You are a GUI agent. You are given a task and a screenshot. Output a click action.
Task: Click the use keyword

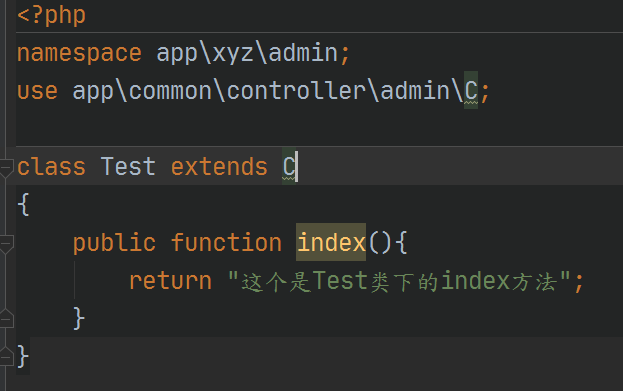pos(37,91)
